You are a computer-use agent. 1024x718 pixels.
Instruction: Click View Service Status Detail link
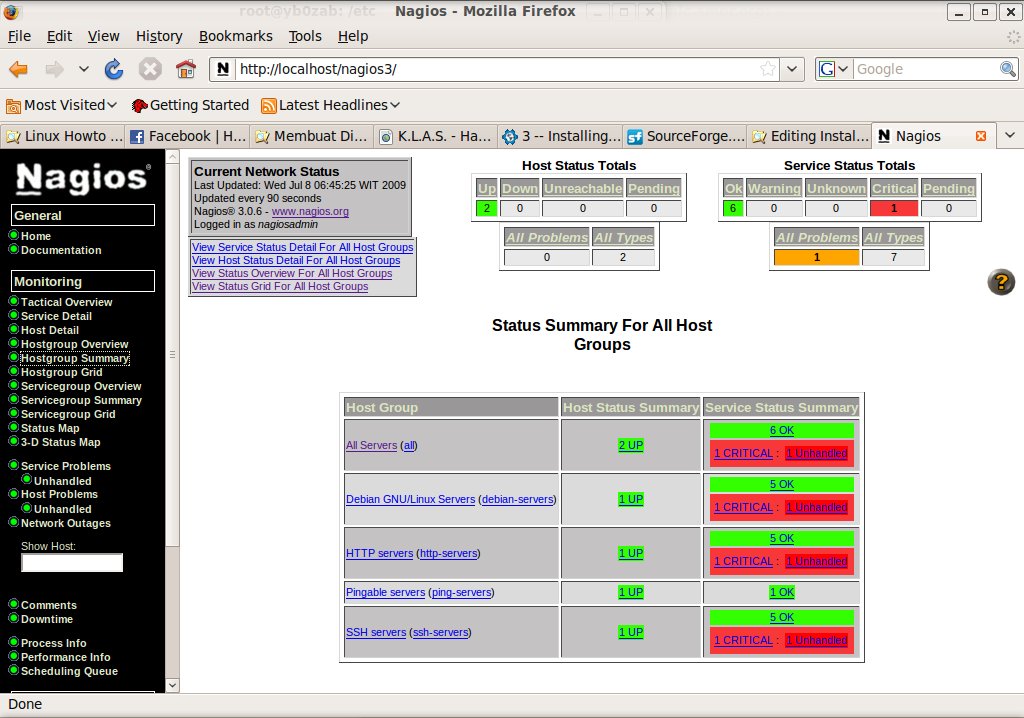(302, 247)
